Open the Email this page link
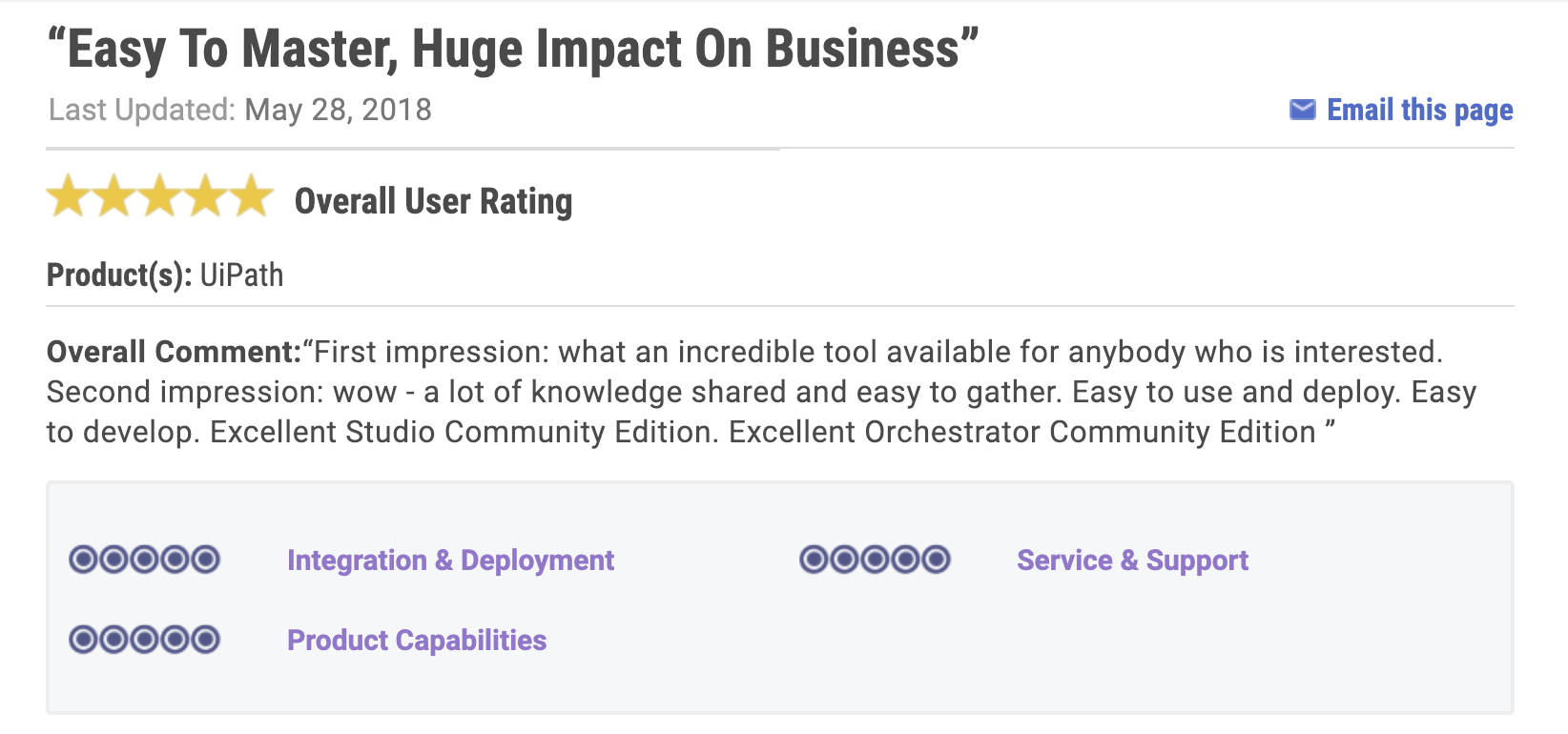This screenshot has width=1568, height=734. click(1419, 111)
